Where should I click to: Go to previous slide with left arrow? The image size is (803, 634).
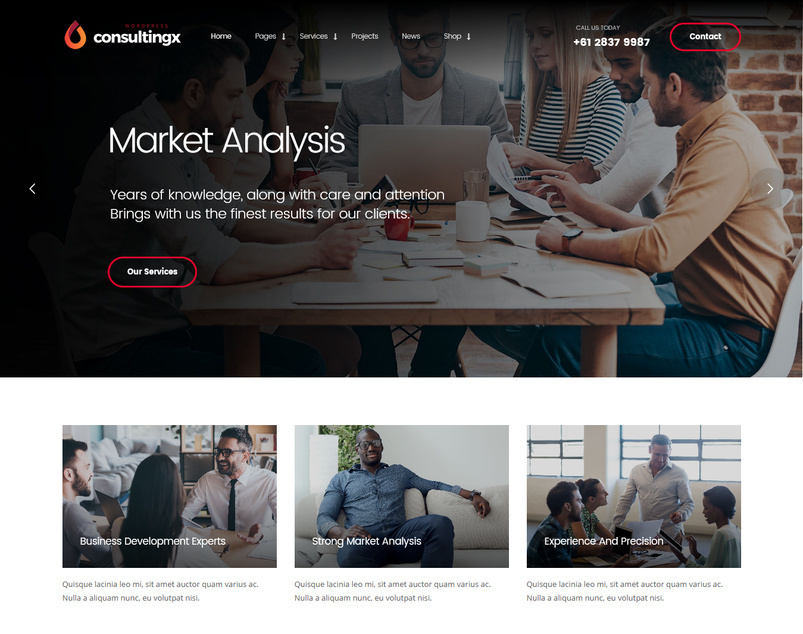point(32,188)
